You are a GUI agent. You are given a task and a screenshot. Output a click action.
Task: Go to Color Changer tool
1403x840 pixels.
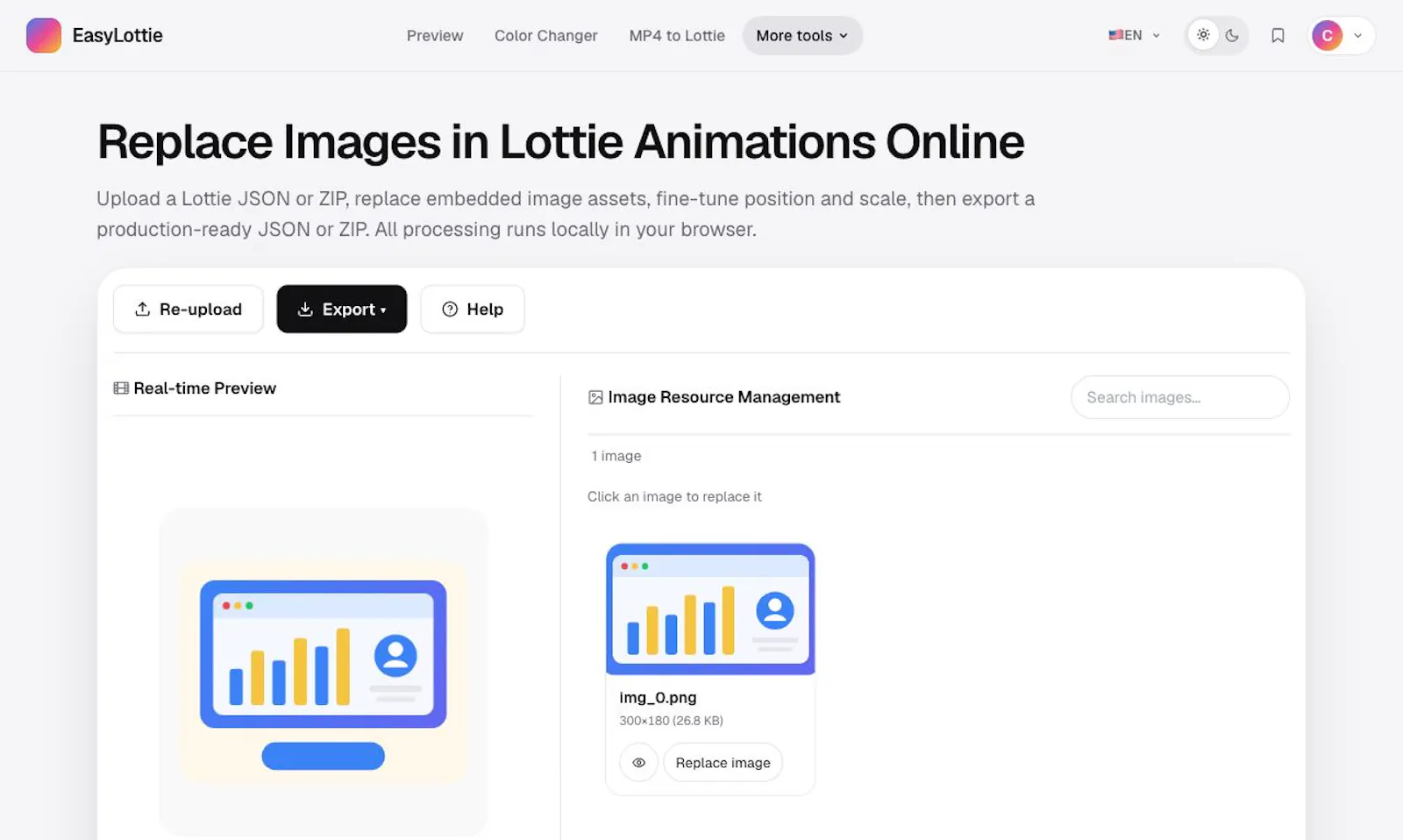(x=545, y=36)
